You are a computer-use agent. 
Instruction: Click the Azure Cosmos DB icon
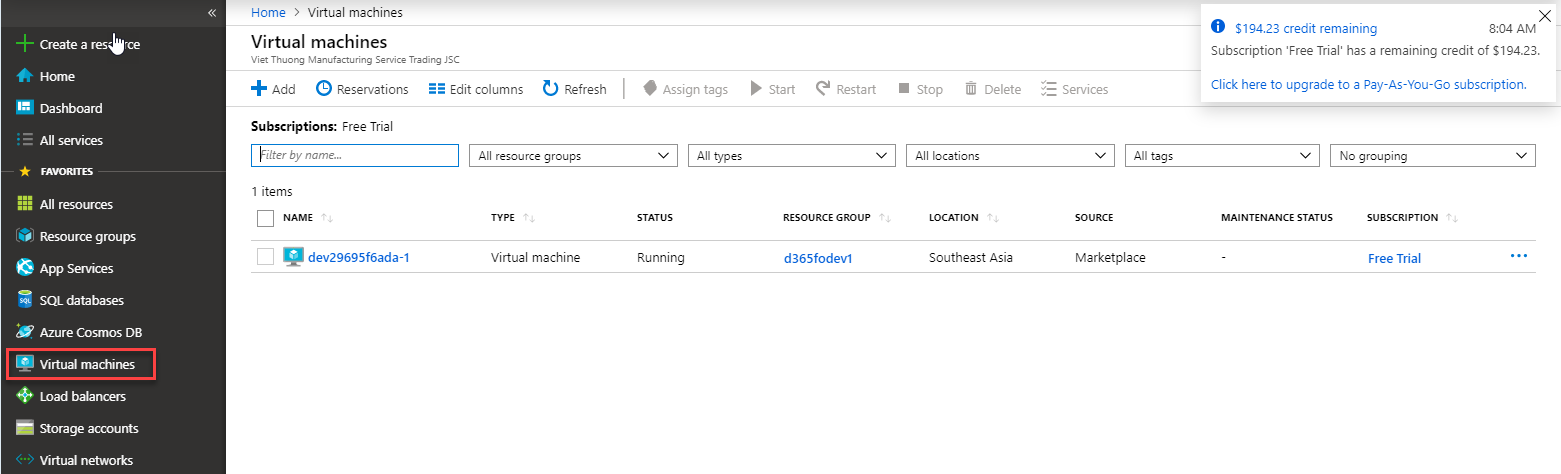click(x=26, y=332)
